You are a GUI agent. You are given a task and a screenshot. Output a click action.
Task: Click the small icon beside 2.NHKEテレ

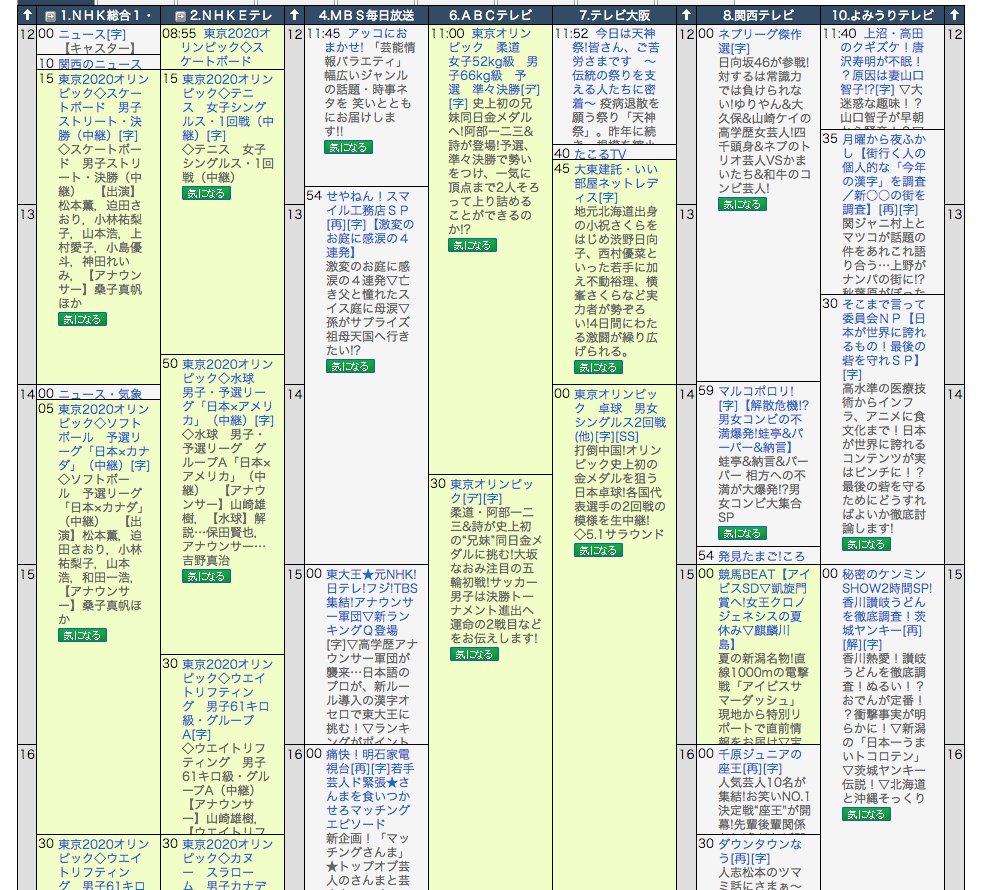tap(180, 16)
